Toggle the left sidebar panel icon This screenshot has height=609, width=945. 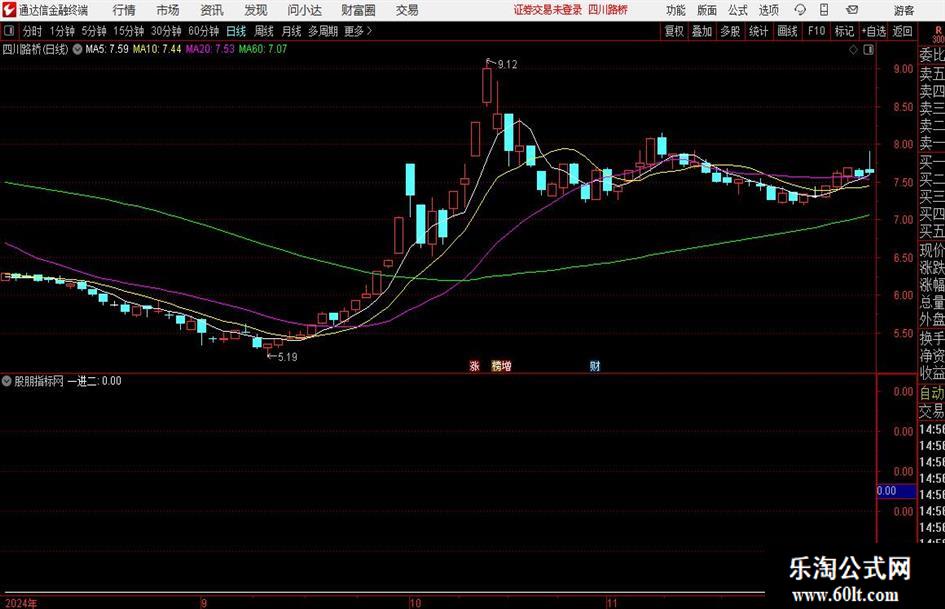click(10, 30)
